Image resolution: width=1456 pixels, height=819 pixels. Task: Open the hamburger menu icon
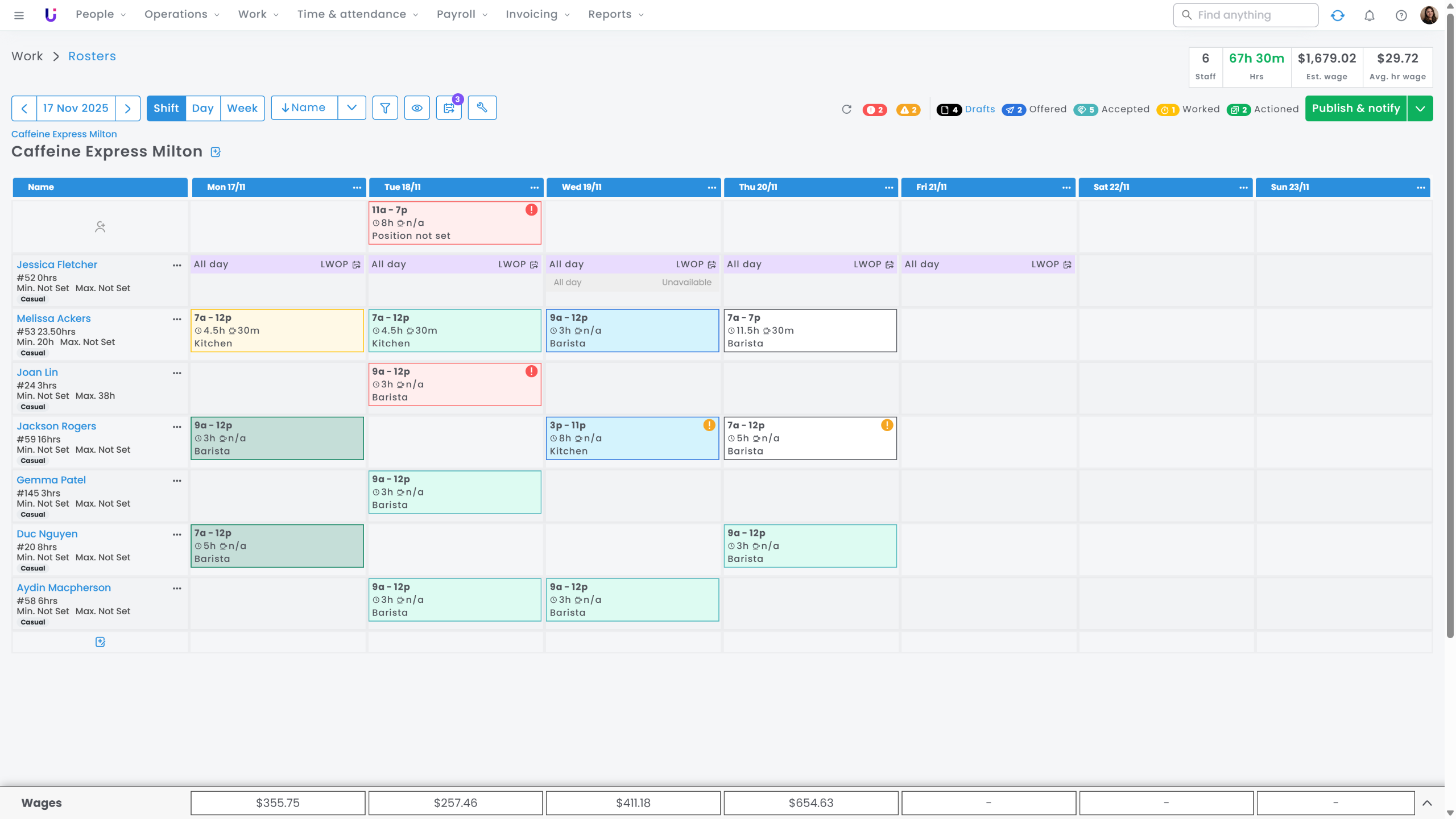[x=19, y=15]
